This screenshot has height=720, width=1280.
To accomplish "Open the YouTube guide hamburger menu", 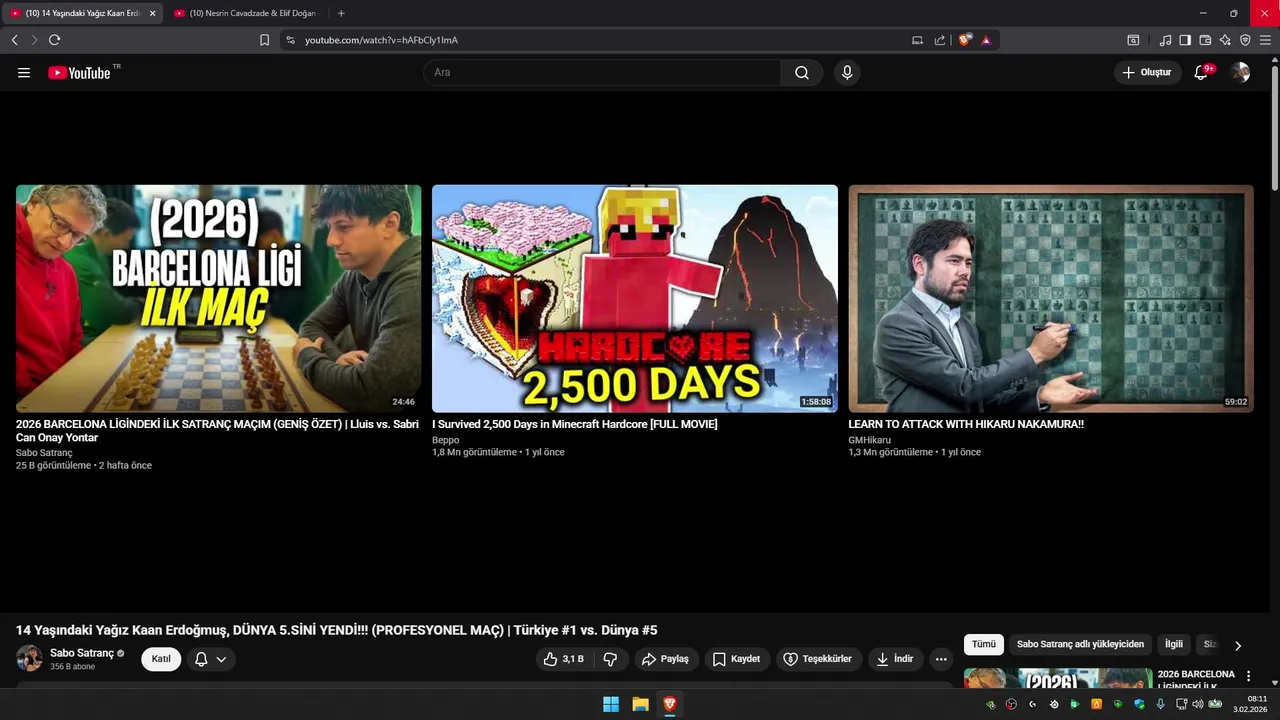I will coord(24,73).
